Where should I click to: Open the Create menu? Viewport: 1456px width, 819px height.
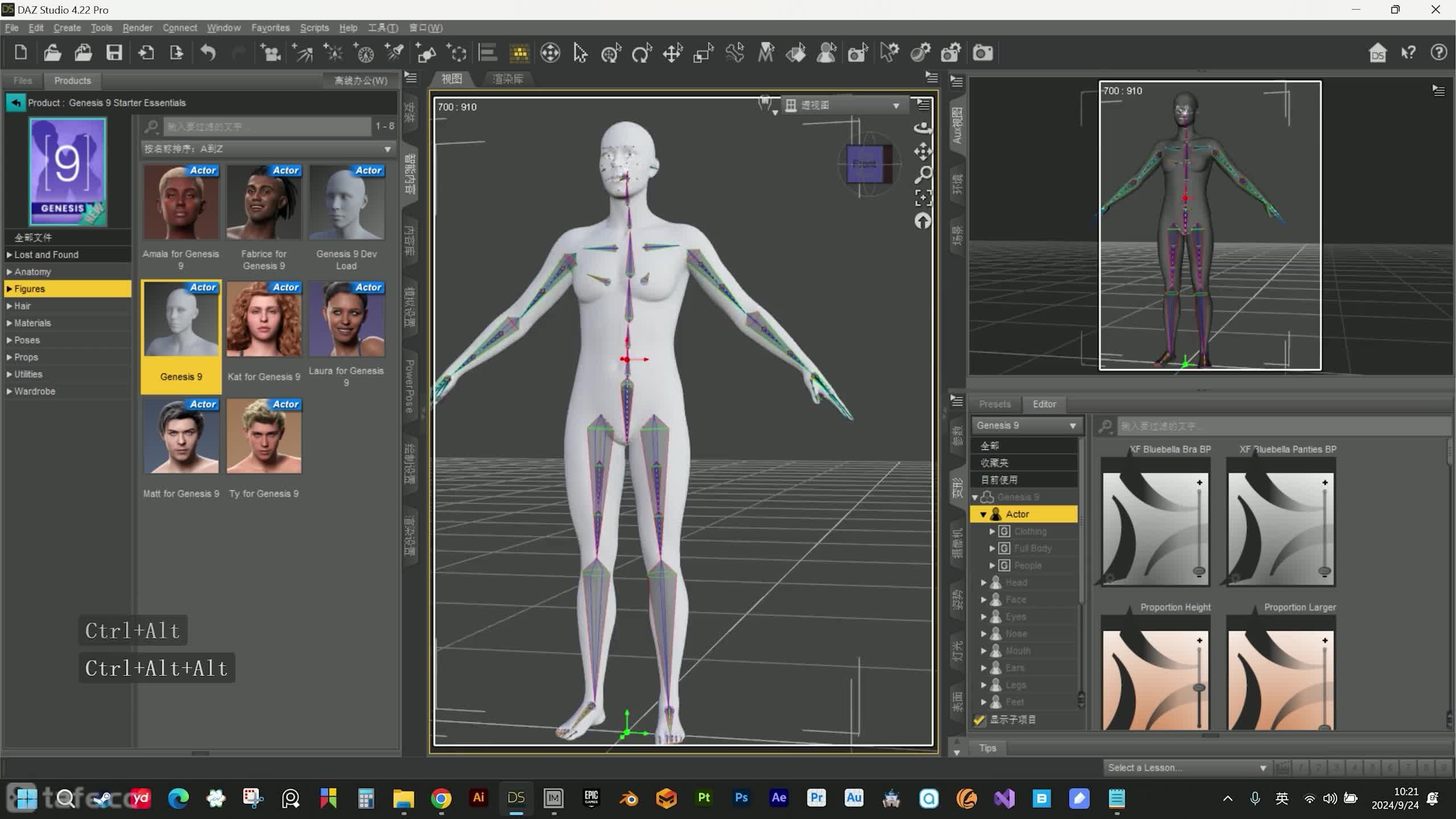[67, 28]
